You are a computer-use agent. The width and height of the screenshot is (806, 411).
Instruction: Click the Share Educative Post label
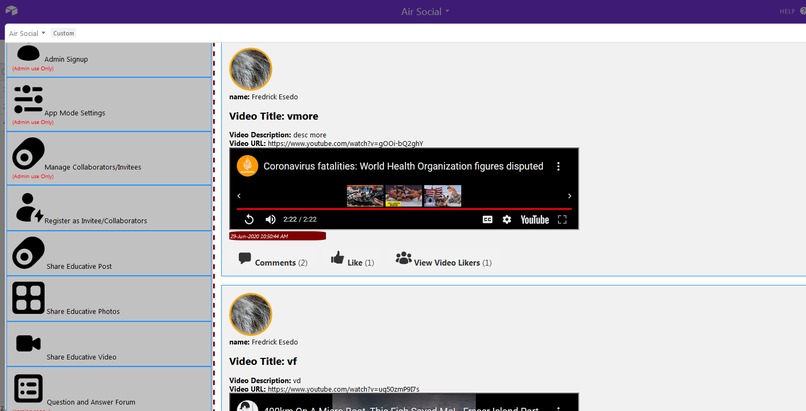(x=79, y=266)
